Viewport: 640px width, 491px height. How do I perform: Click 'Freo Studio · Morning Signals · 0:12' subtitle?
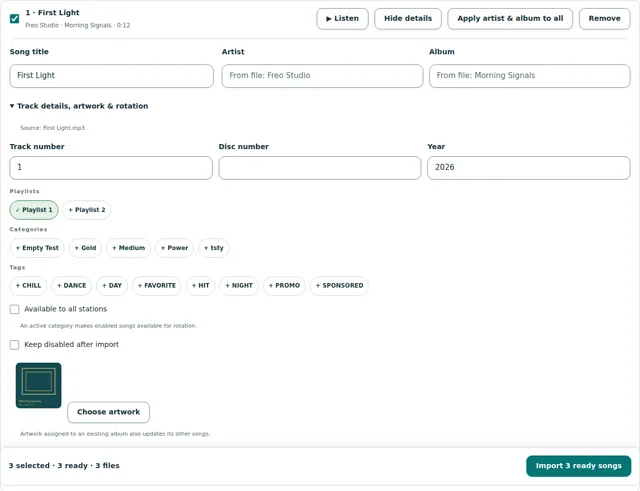[78, 25]
